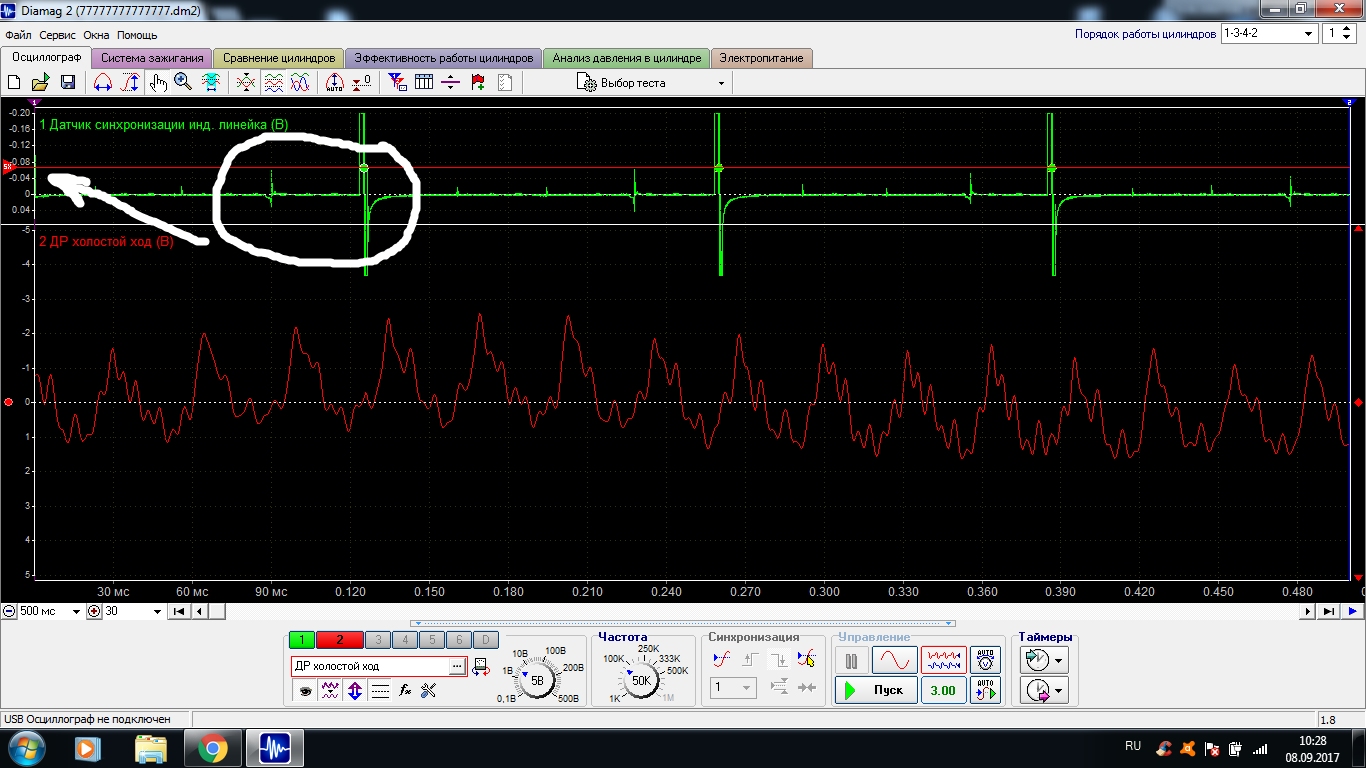Click the zero level offset icon
This screenshot has height=768, width=1366.
[x=362, y=83]
